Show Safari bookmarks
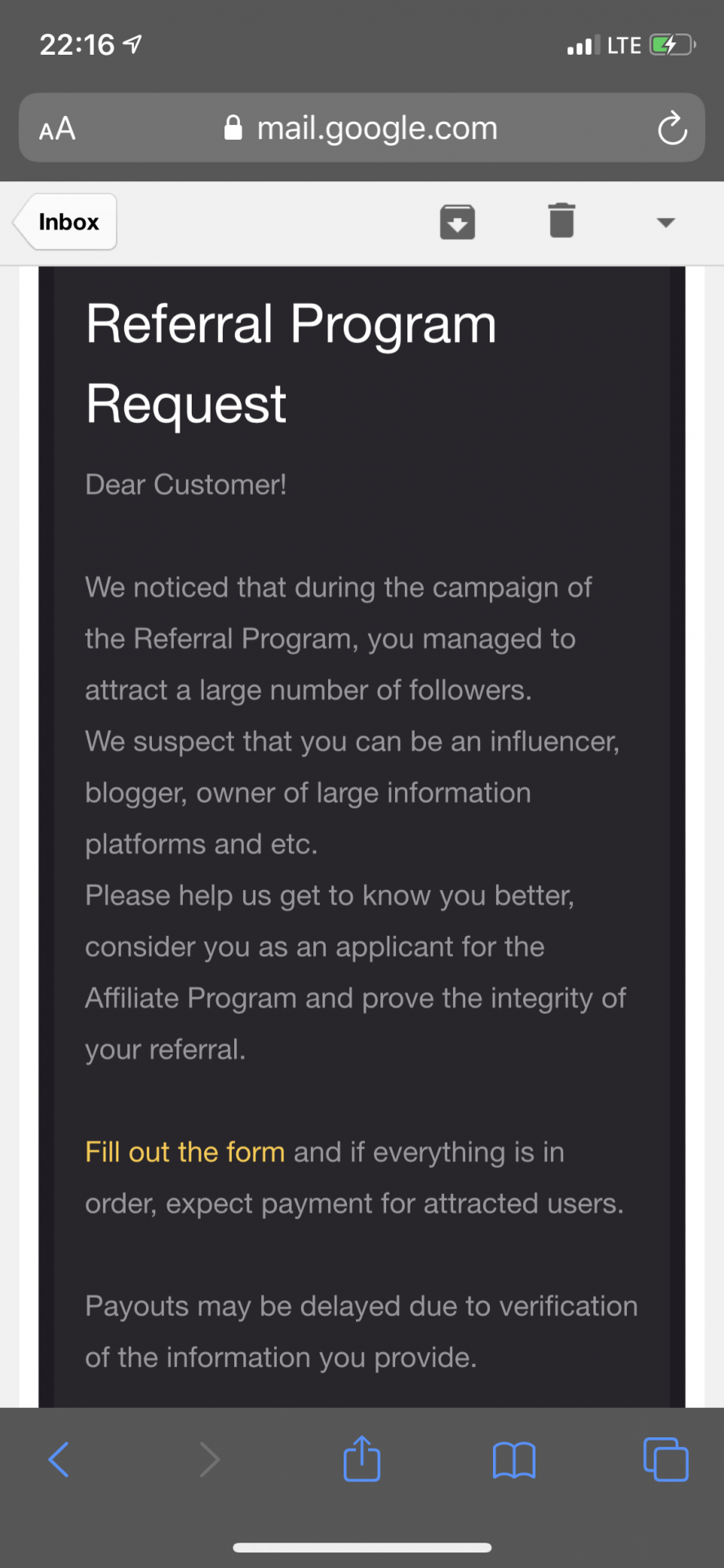Viewport: 724px width, 1568px height. coord(514,1460)
